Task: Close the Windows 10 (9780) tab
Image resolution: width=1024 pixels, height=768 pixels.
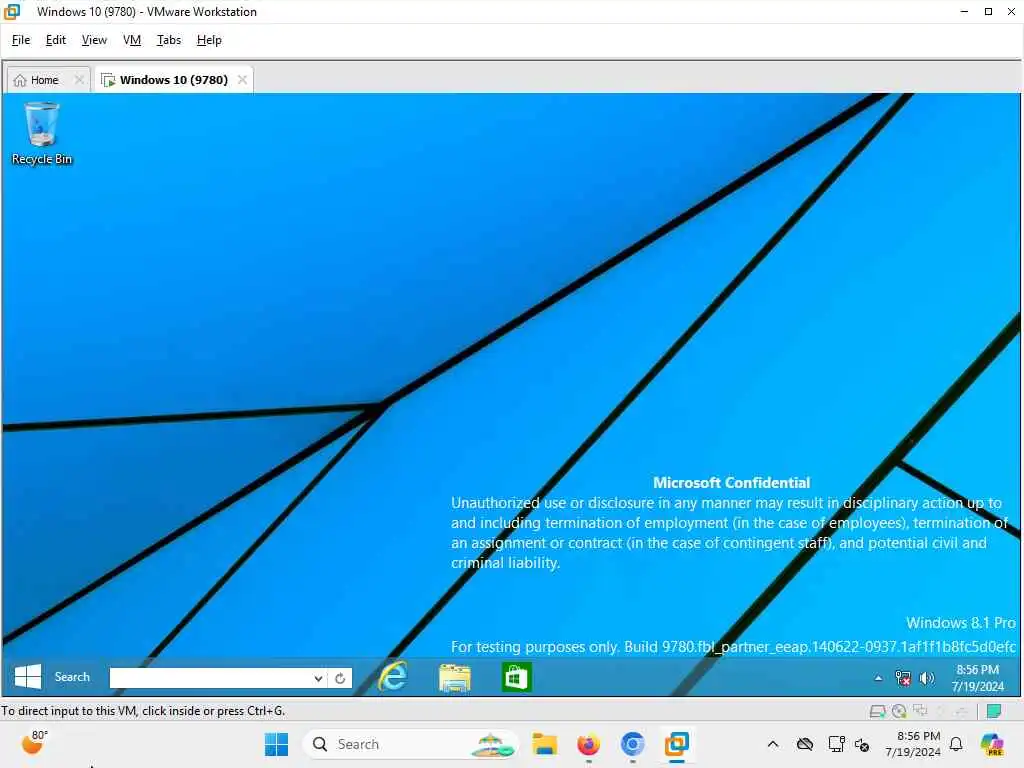Action: (242, 80)
